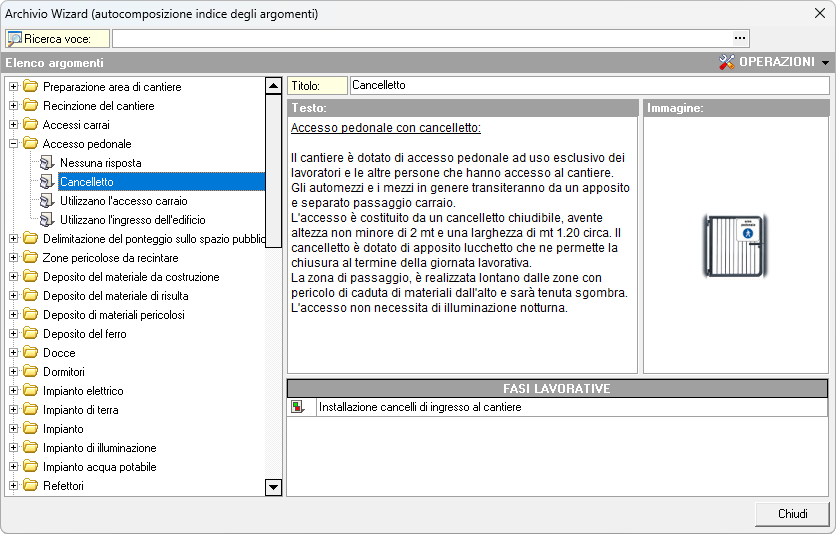Open the OPERAZIONI tools menu

point(775,62)
